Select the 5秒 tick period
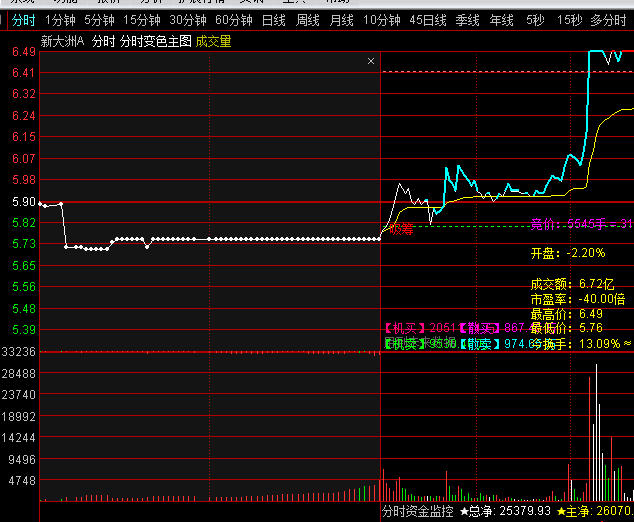The width and height of the screenshot is (634, 522). [535, 20]
